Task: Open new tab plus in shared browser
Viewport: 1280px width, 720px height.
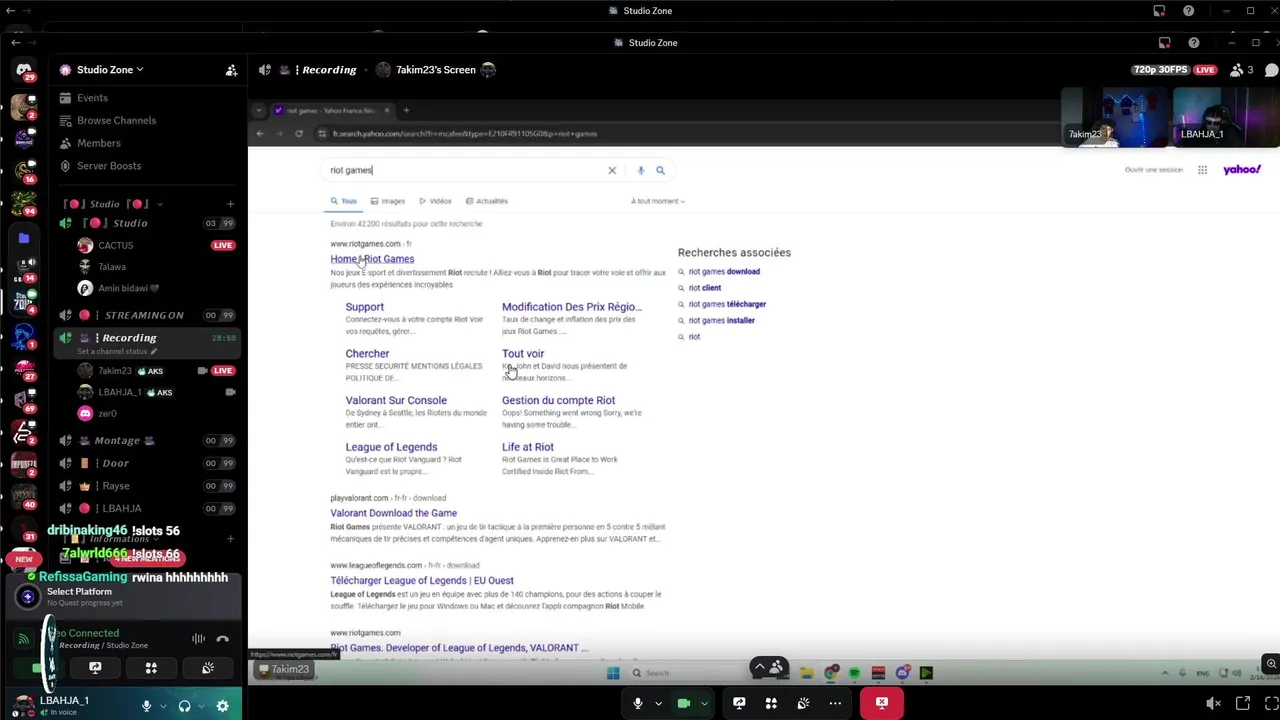Action: [405, 110]
